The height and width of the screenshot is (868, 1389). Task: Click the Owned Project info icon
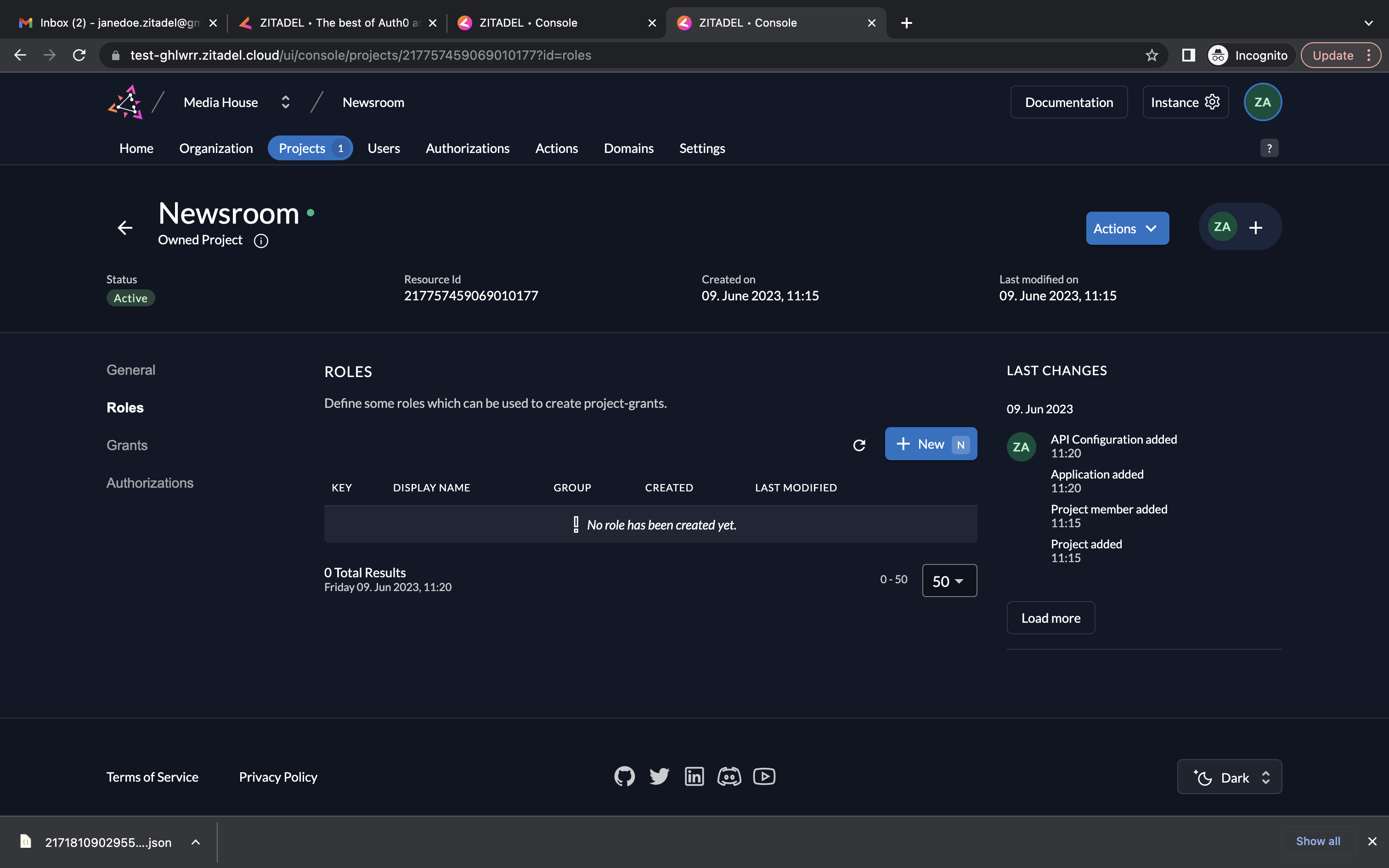(x=261, y=241)
